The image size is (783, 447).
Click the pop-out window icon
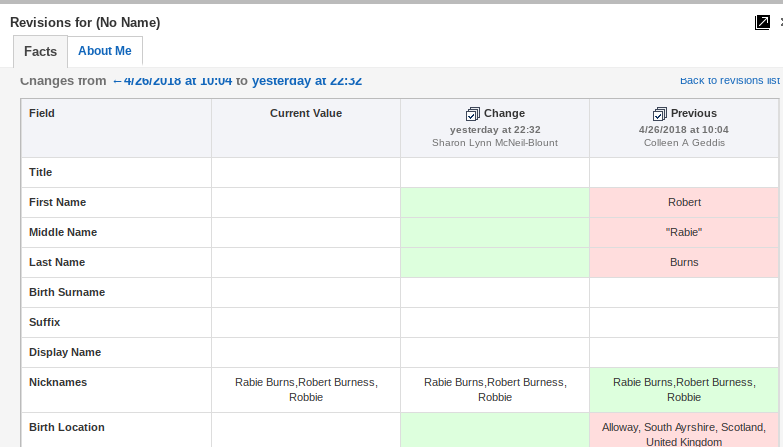(x=762, y=22)
